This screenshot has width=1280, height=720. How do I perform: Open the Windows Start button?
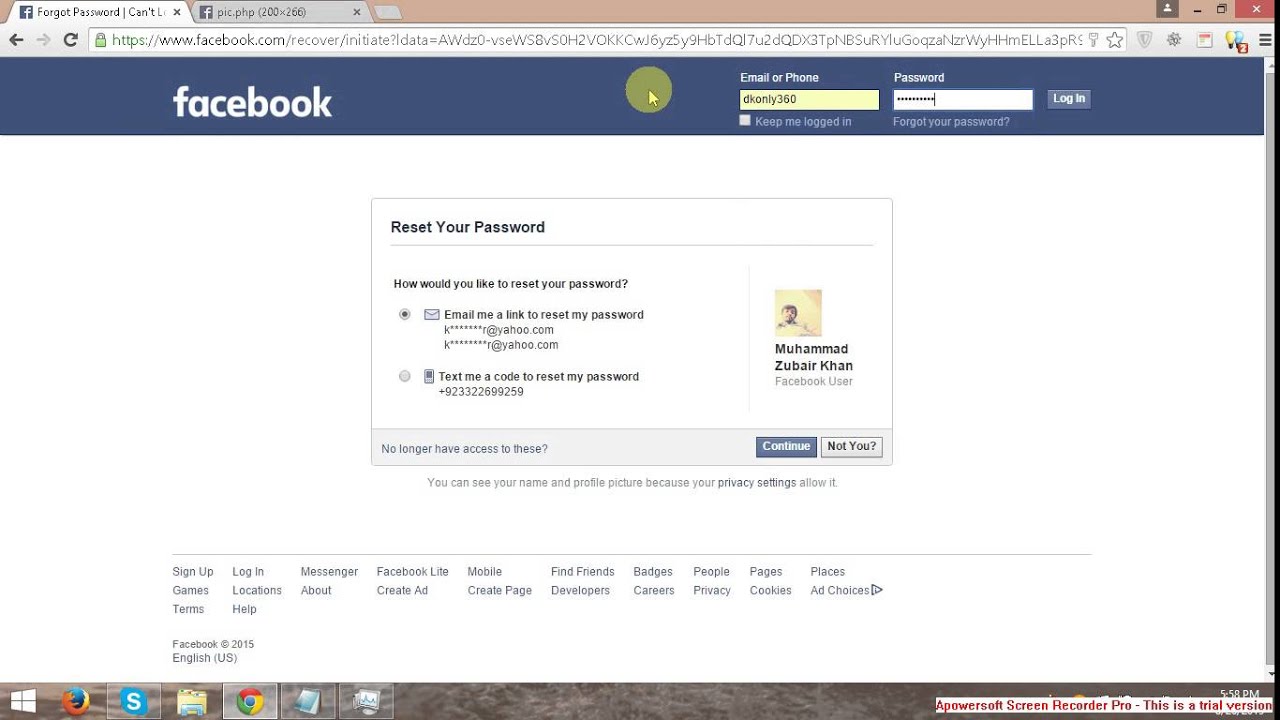click(23, 702)
